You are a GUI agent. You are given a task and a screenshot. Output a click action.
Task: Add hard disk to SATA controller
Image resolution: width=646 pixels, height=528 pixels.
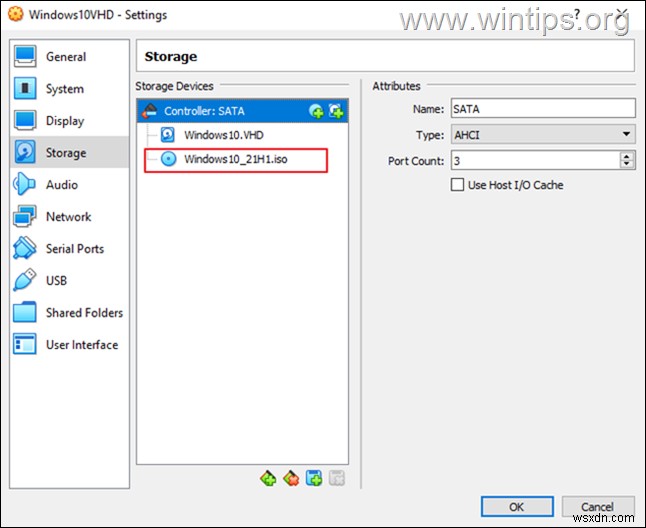(336, 111)
